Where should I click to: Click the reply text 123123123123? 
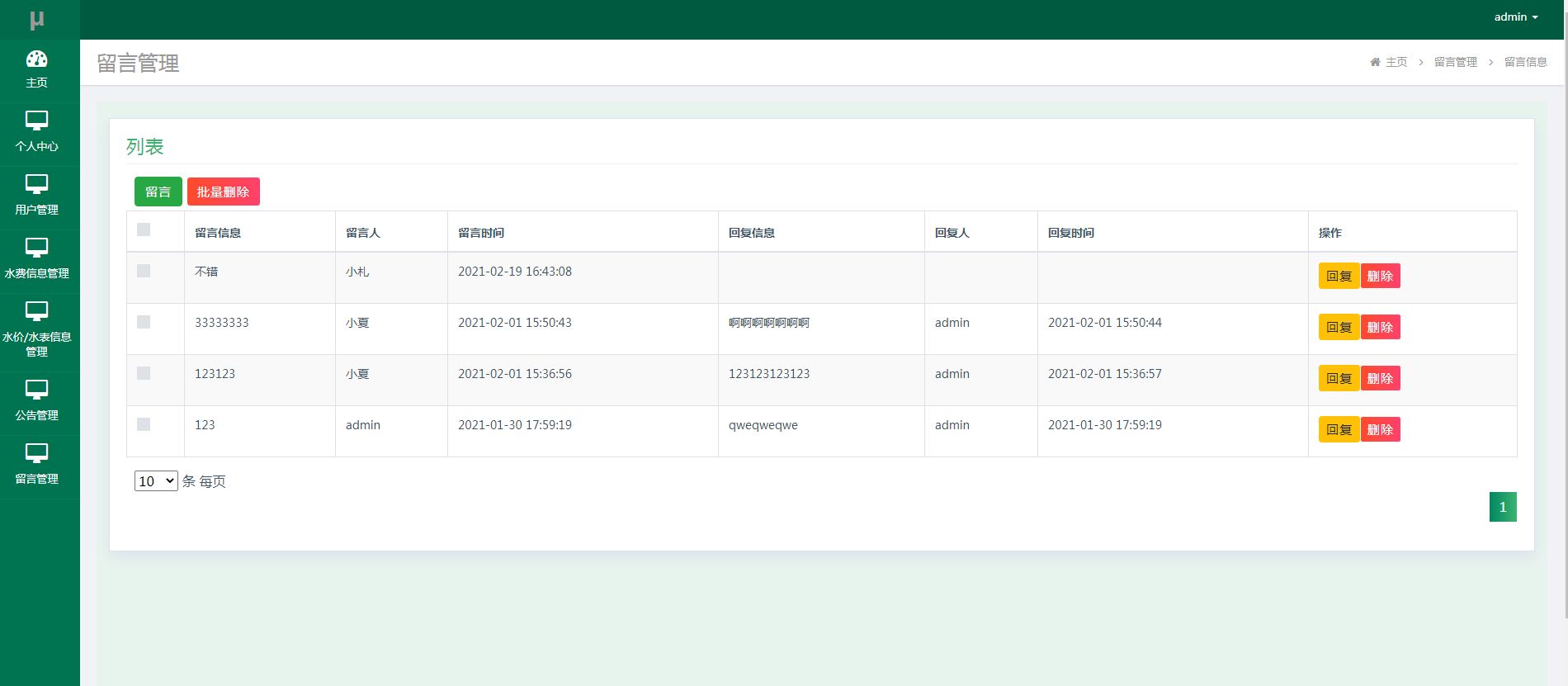pos(769,374)
